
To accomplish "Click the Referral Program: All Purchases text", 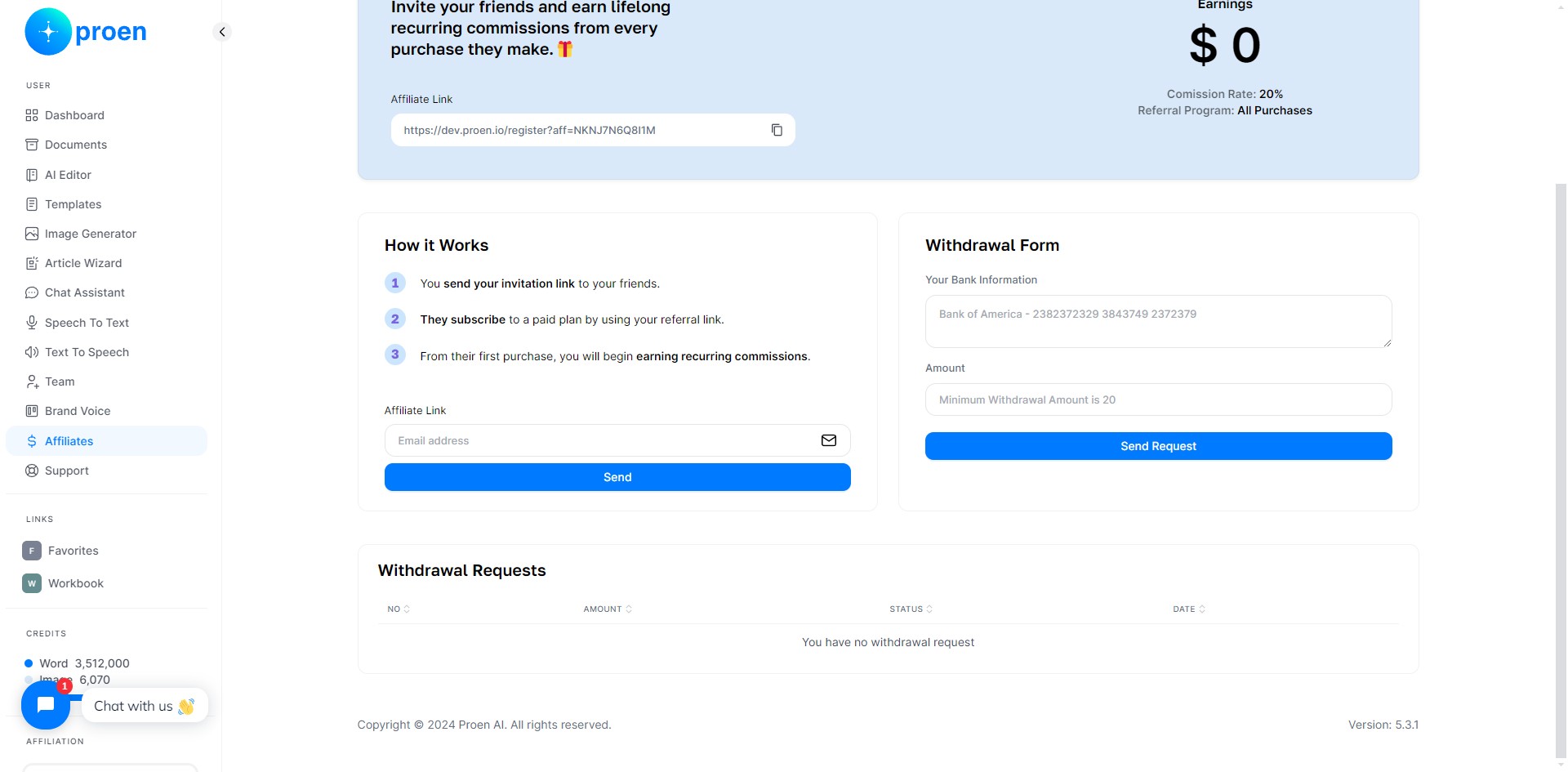I will [1224, 110].
